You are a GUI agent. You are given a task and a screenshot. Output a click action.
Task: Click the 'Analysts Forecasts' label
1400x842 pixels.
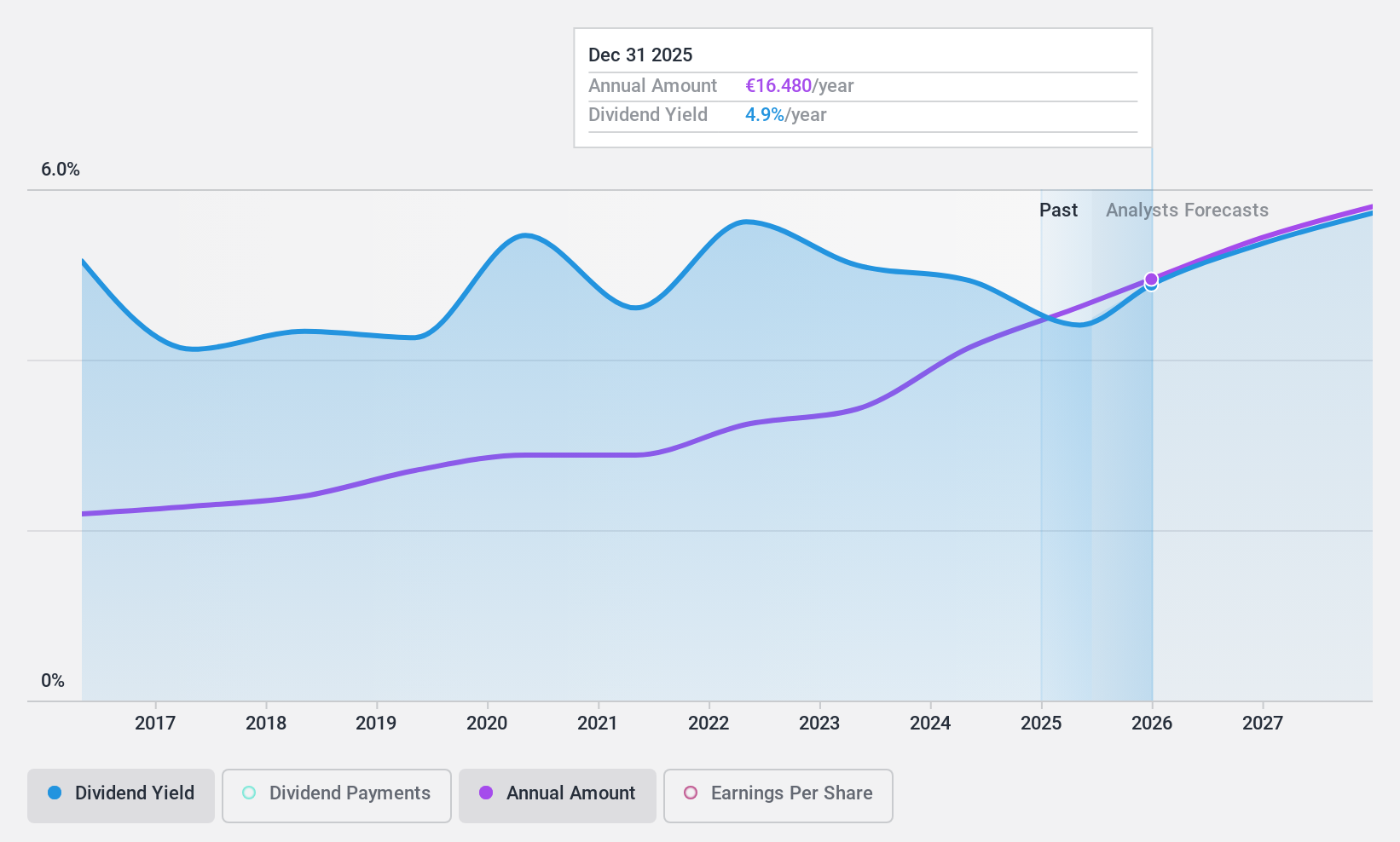click(x=1187, y=210)
